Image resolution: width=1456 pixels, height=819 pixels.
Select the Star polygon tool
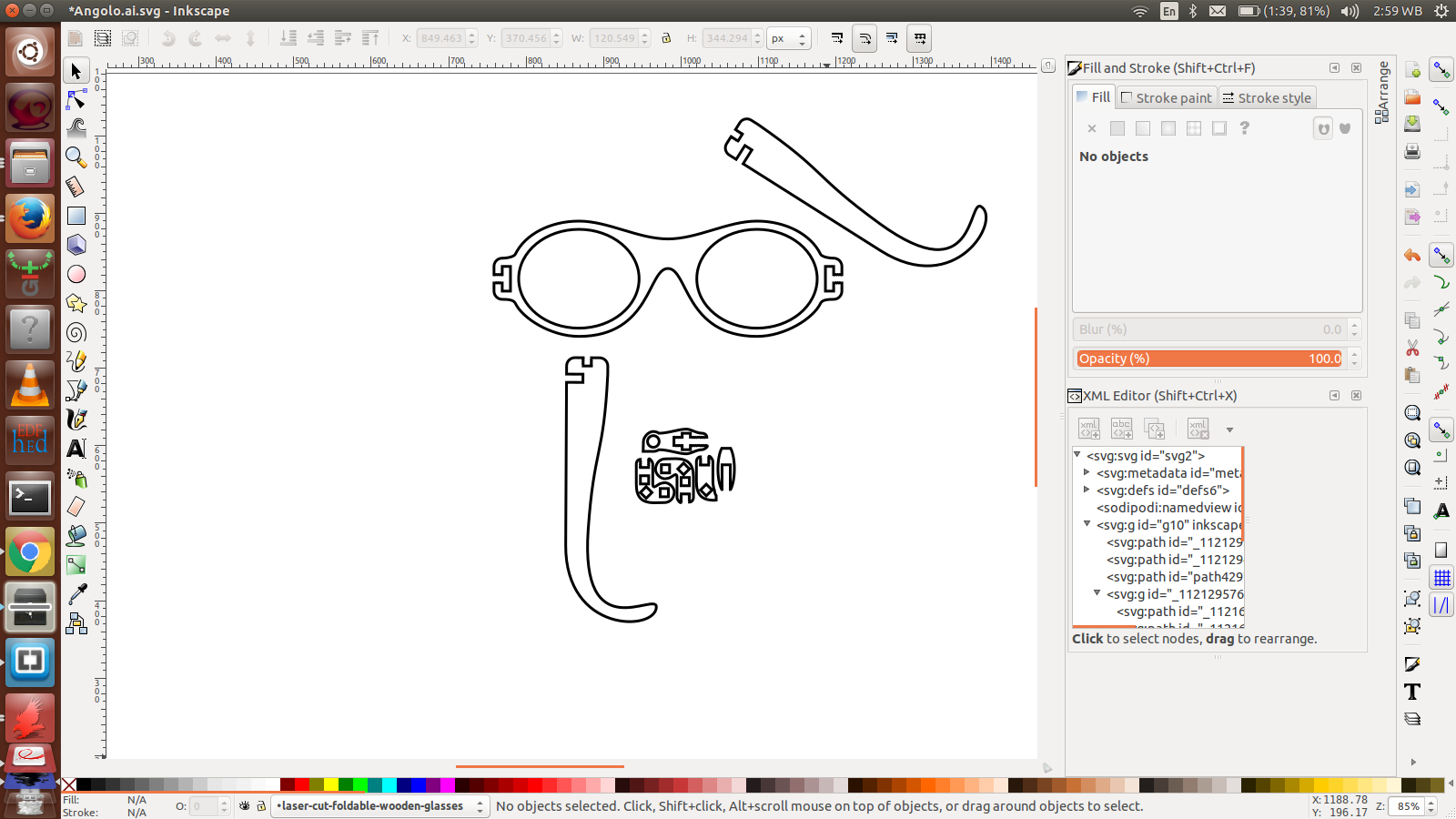click(76, 303)
